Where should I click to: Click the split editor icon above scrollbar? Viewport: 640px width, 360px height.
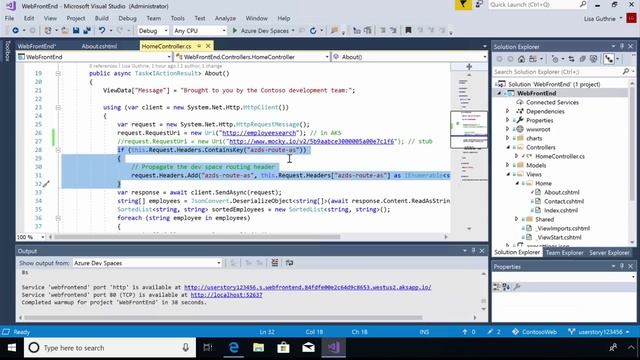pos(469,67)
